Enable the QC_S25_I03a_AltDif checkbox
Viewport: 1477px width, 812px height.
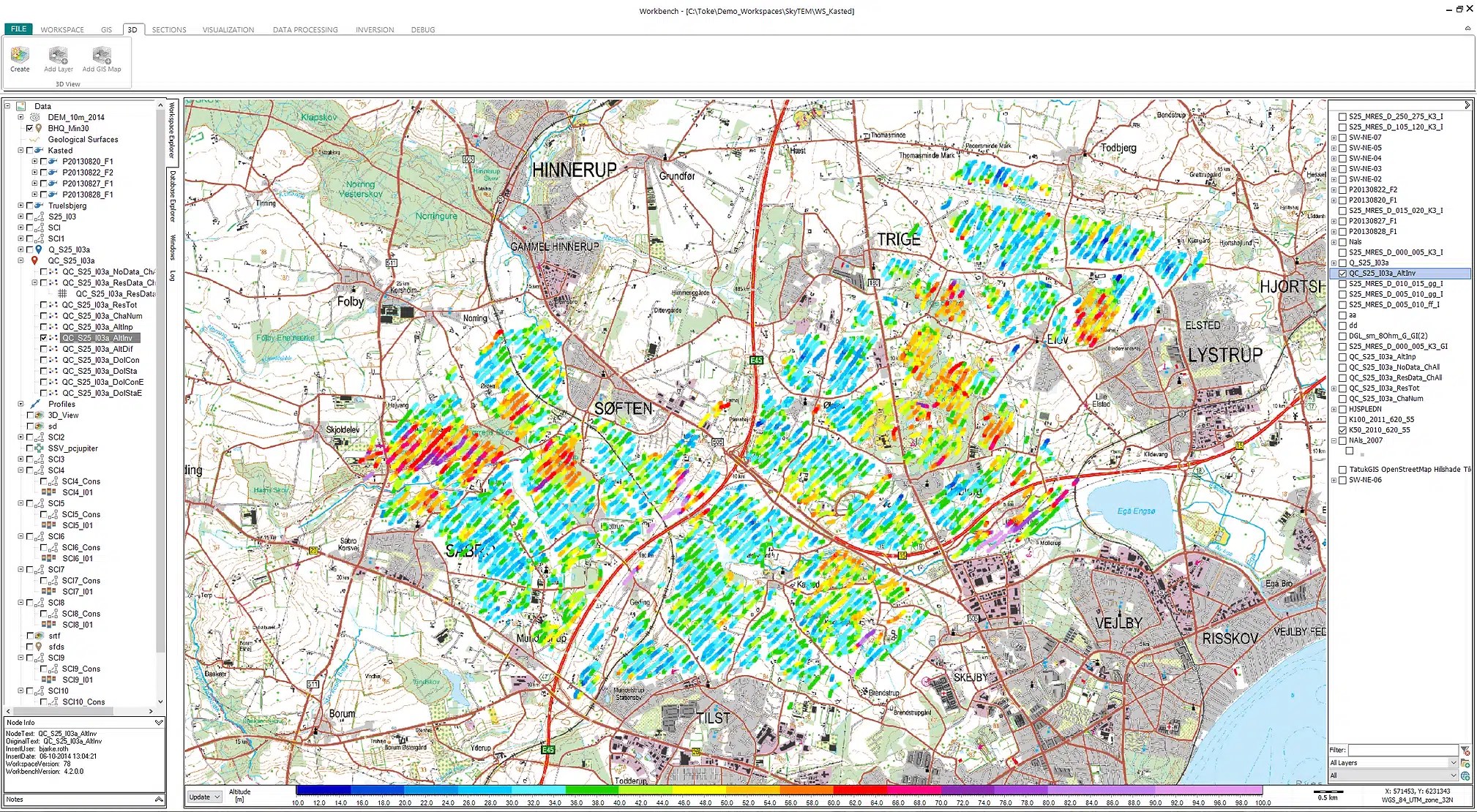click(44, 349)
